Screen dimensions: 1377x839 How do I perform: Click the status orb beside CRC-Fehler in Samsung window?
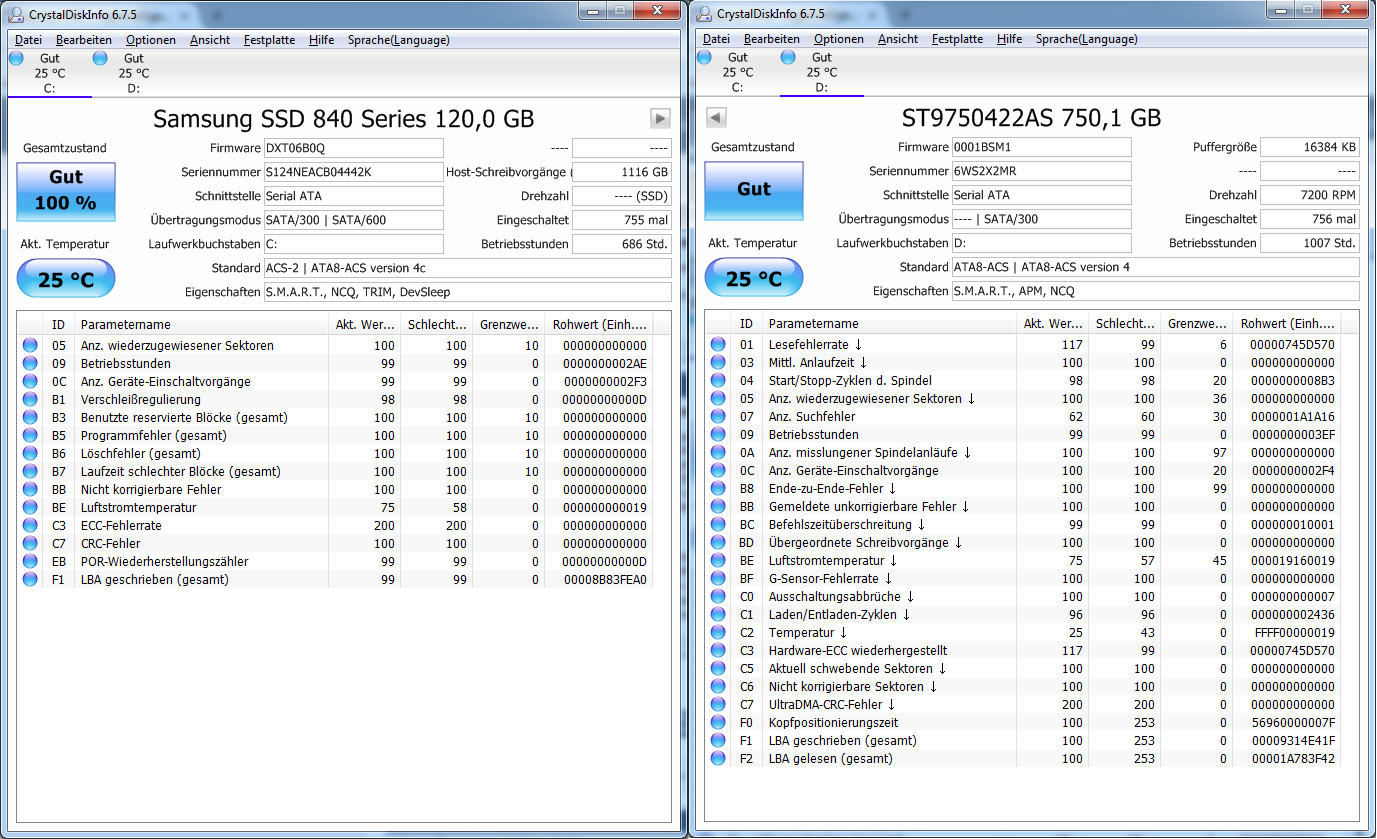(x=30, y=544)
